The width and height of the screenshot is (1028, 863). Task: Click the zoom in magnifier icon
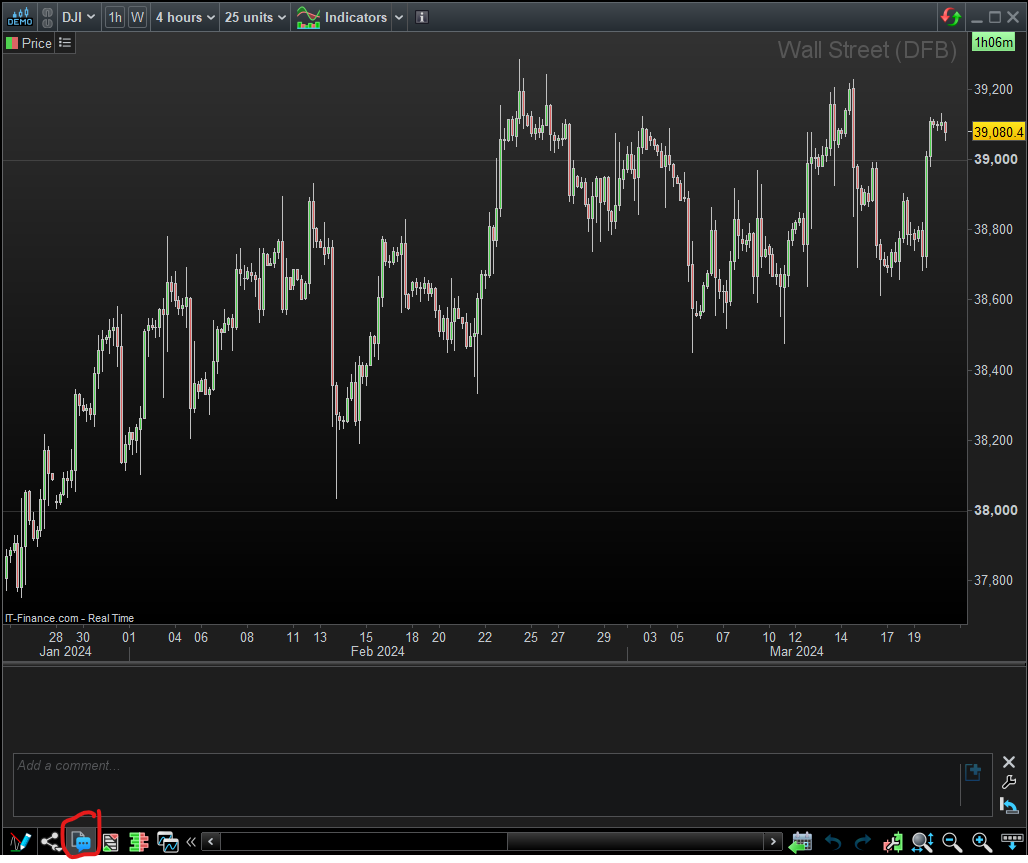pos(981,842)
